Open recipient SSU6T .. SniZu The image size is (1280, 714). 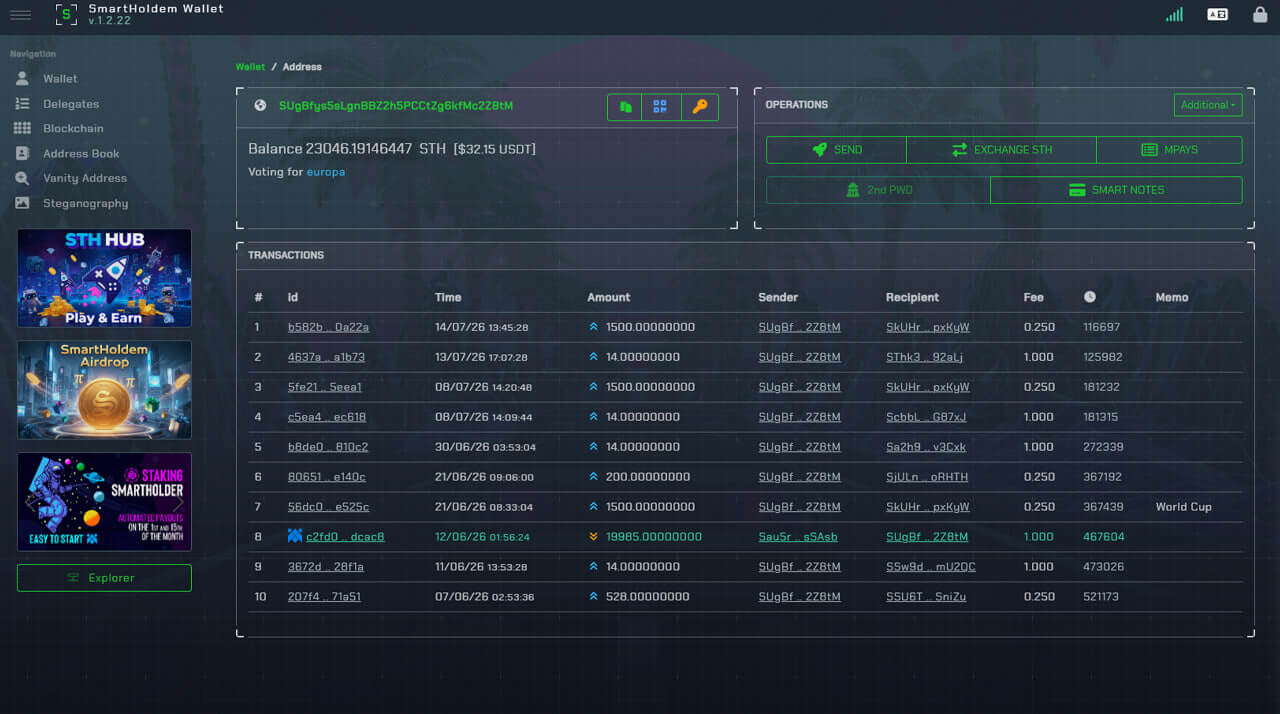(926, 597)
